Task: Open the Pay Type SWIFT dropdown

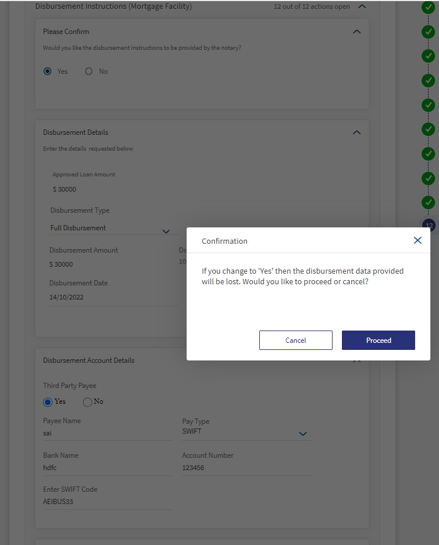Action: (246, 432)
